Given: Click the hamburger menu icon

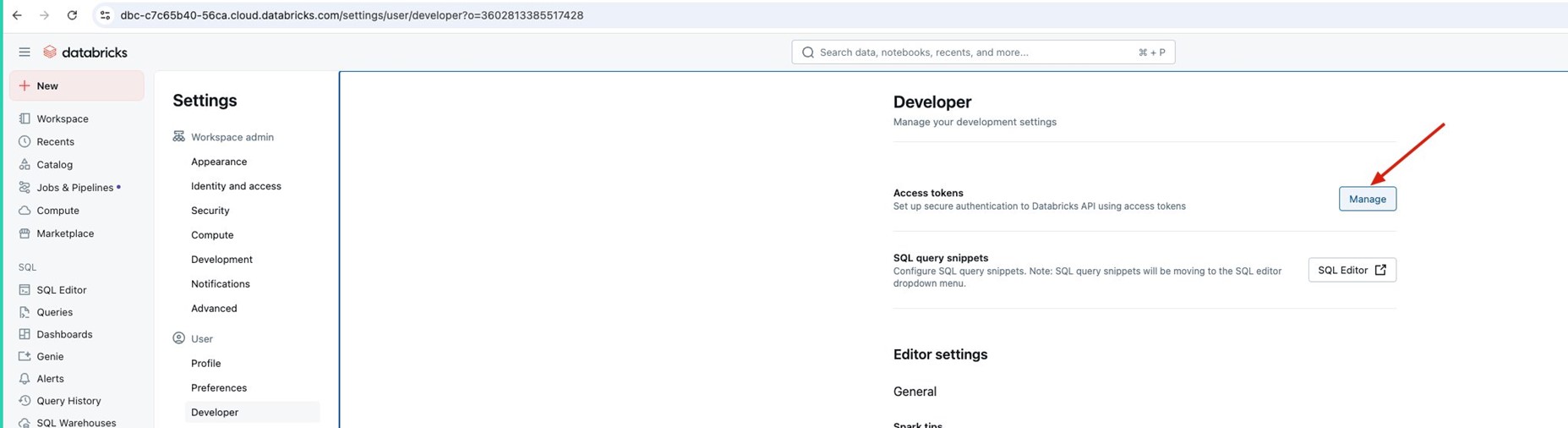Looking at the screenshot, I should (25, 52).
